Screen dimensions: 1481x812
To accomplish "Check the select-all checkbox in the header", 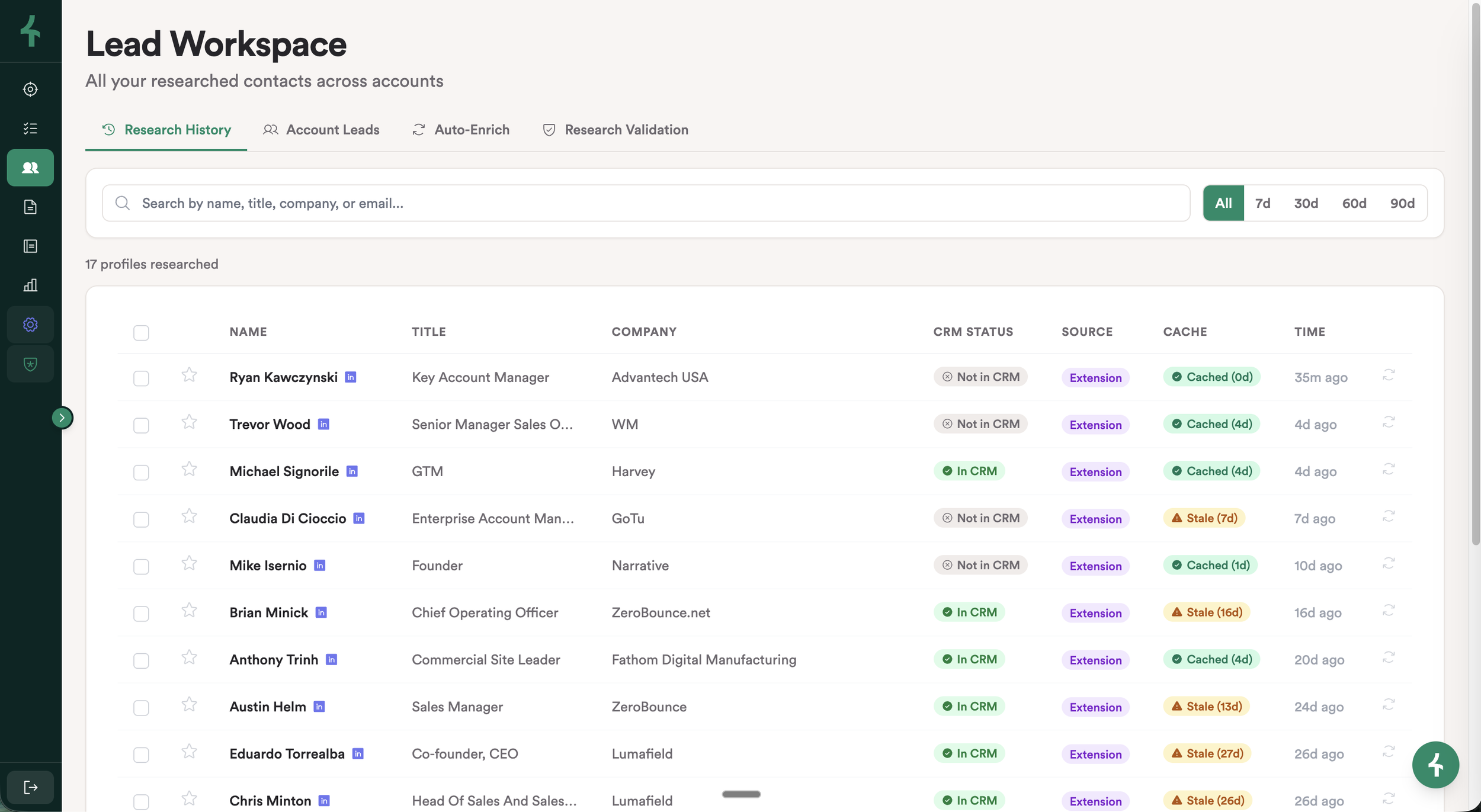I will (x=141, y=333).
